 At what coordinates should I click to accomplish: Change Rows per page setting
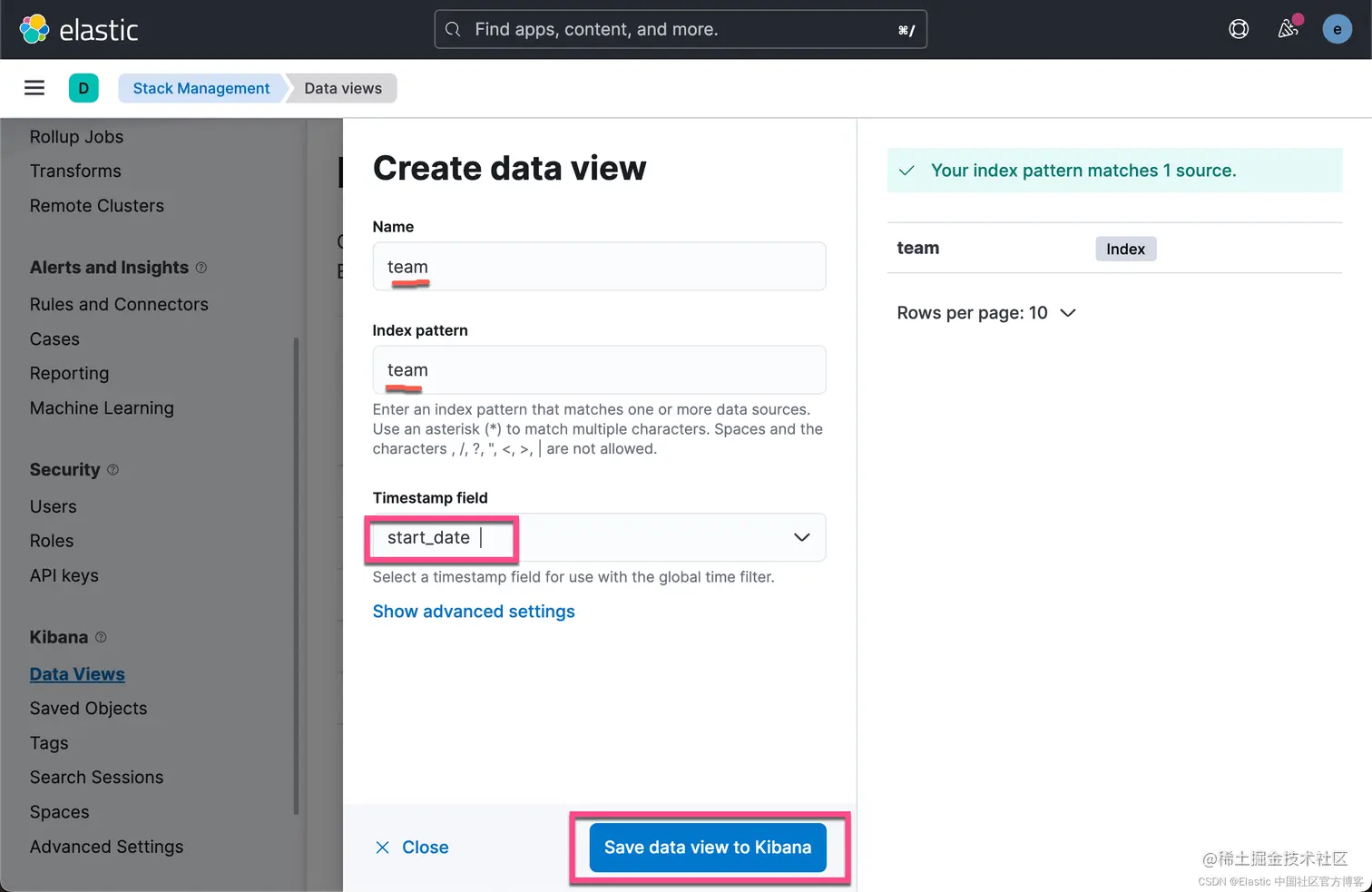(x=986, y=313)
